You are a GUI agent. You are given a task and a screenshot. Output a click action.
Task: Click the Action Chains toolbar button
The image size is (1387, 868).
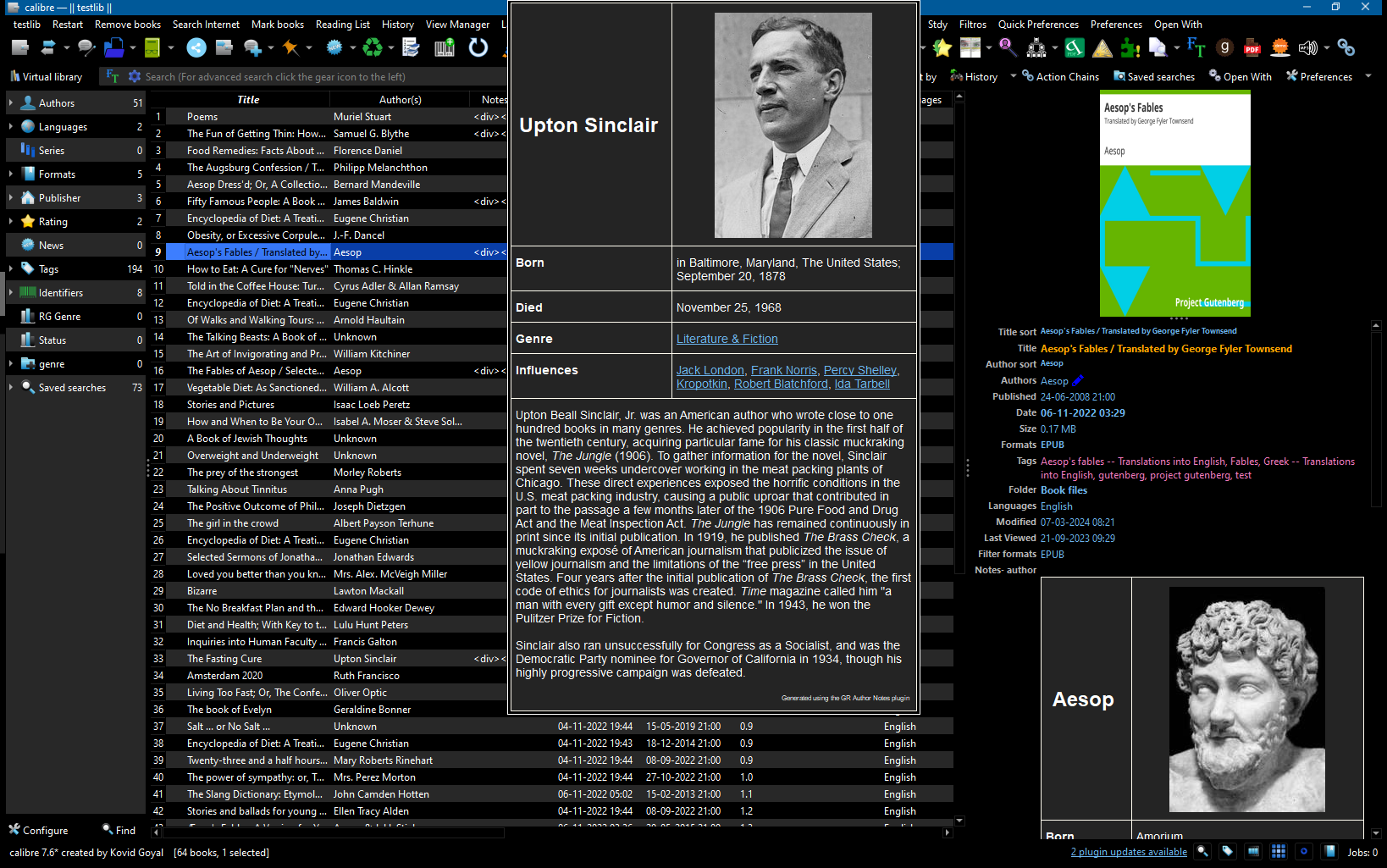[1060, 76]
